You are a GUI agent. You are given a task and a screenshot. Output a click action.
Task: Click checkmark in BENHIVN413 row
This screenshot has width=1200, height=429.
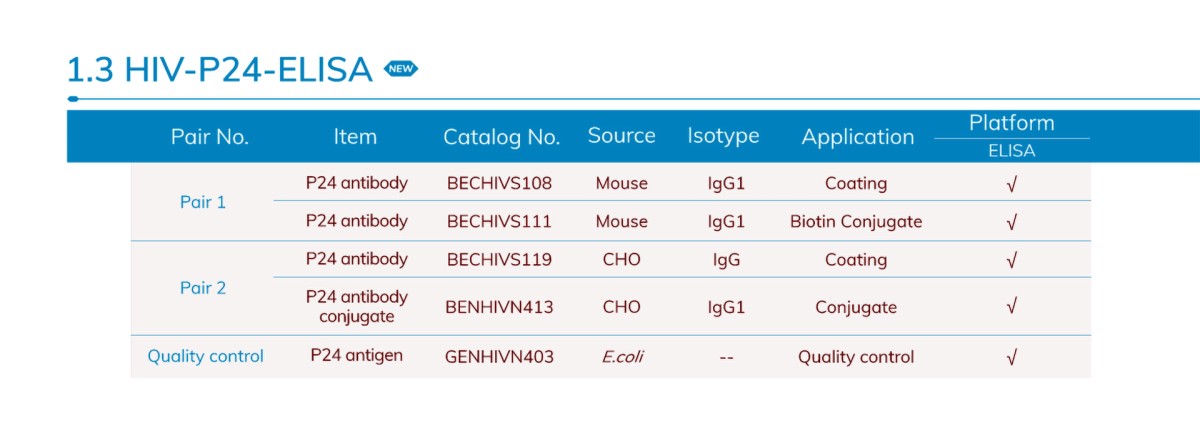[x=1011, y=307]
